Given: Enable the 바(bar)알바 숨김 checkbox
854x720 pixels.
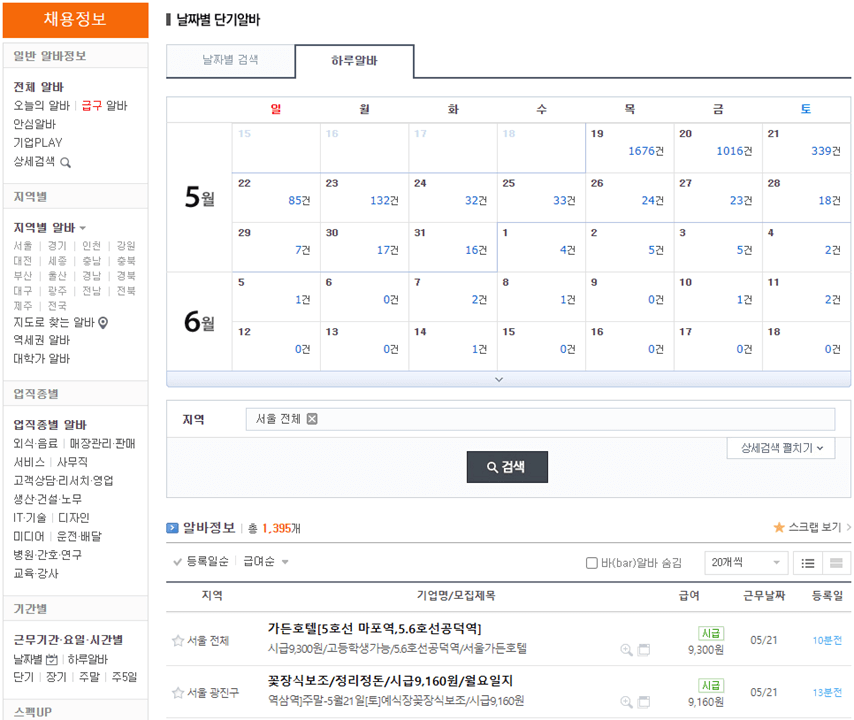Looking at the screenshot, I should (x=591, y=563).
